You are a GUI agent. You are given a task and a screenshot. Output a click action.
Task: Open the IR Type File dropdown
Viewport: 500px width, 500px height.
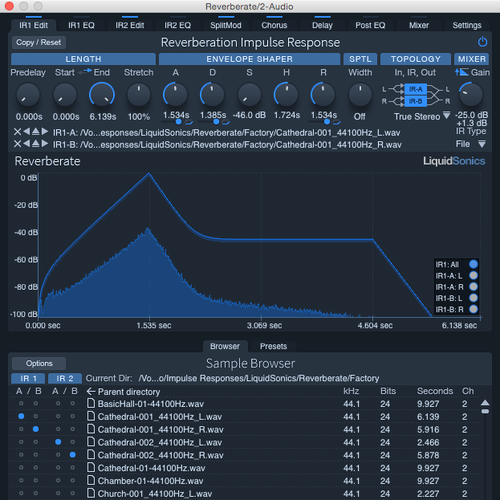pyautogui.click(x=482, y=144)
